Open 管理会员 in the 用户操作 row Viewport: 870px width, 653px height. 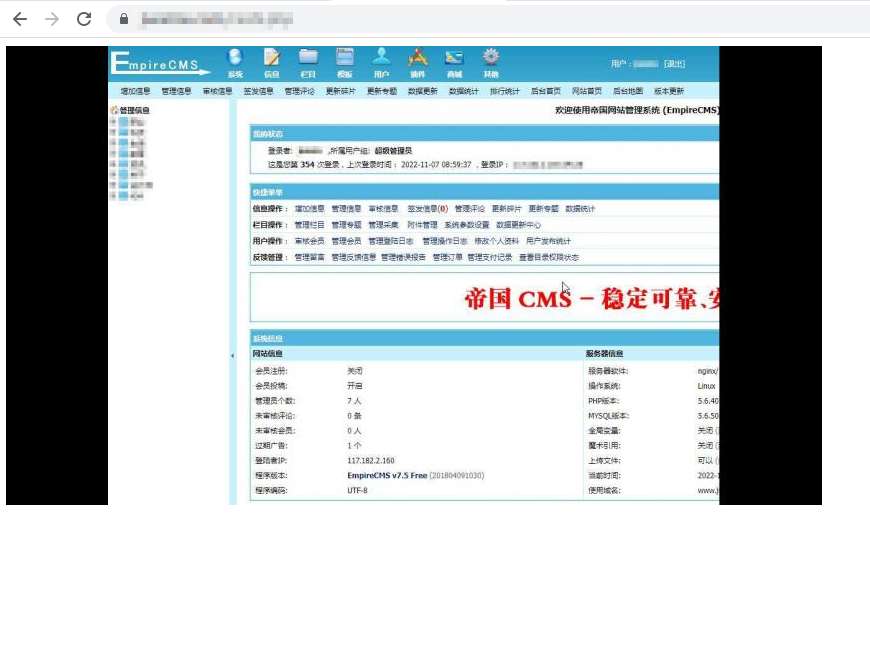346,241
